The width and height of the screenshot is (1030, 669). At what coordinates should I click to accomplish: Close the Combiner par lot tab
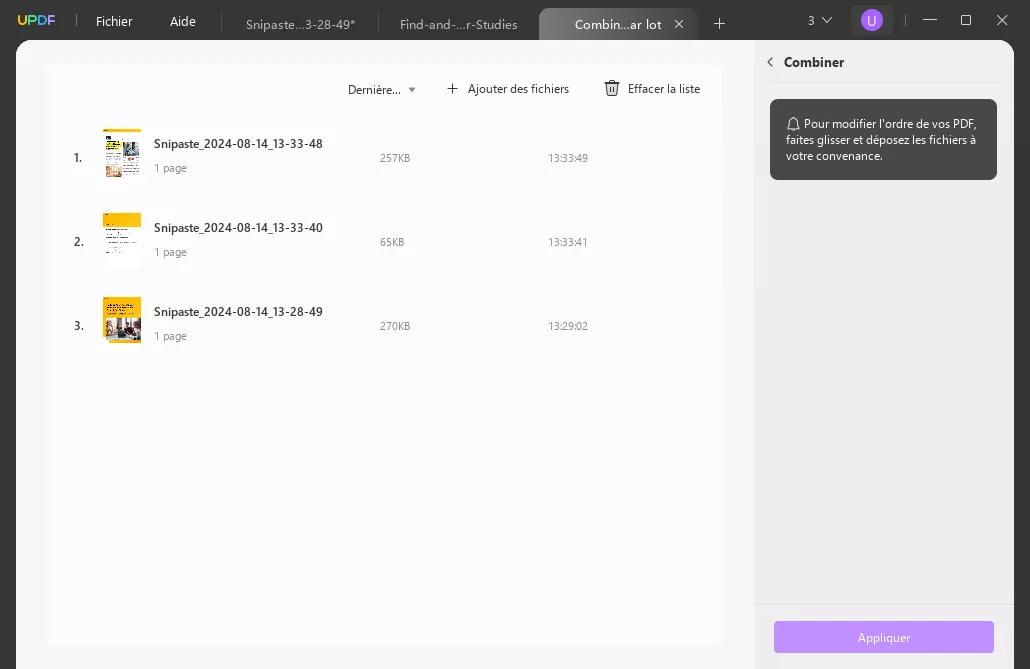tap(679, 24)
